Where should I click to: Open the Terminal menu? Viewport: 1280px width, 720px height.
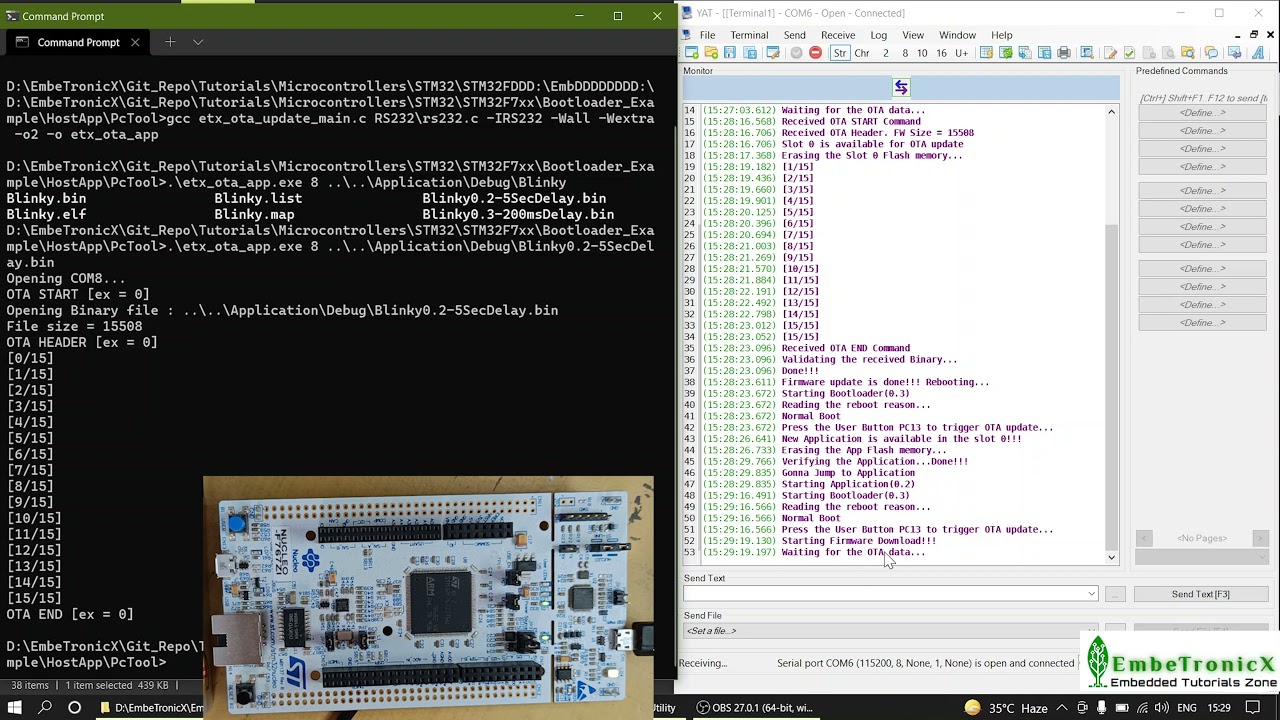click(748, 34)
